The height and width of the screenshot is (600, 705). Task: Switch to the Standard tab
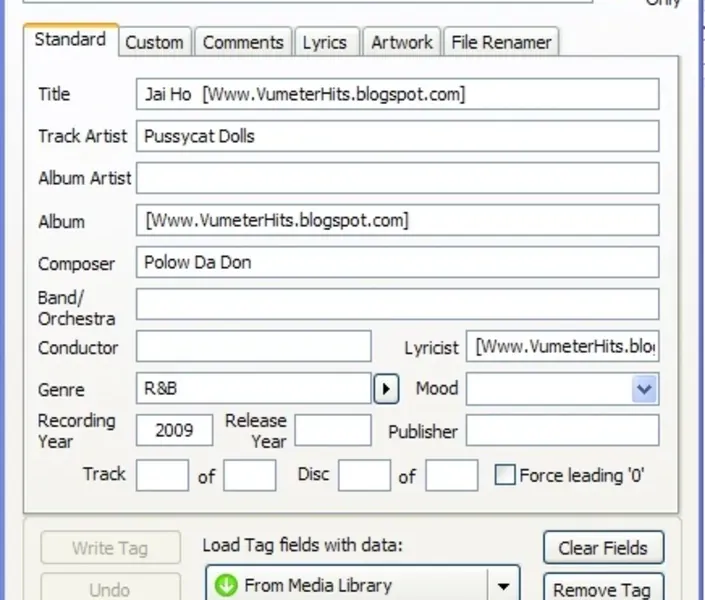71,40
